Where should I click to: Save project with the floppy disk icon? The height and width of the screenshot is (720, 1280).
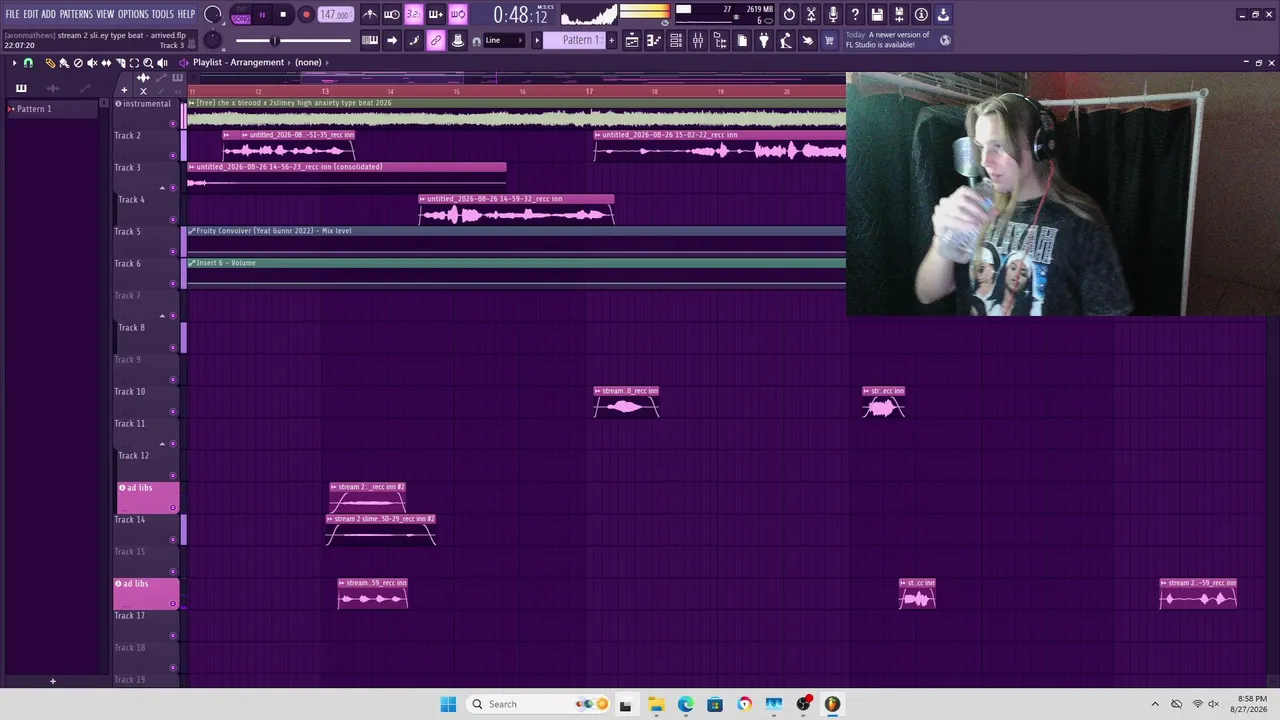coord(877,14)
